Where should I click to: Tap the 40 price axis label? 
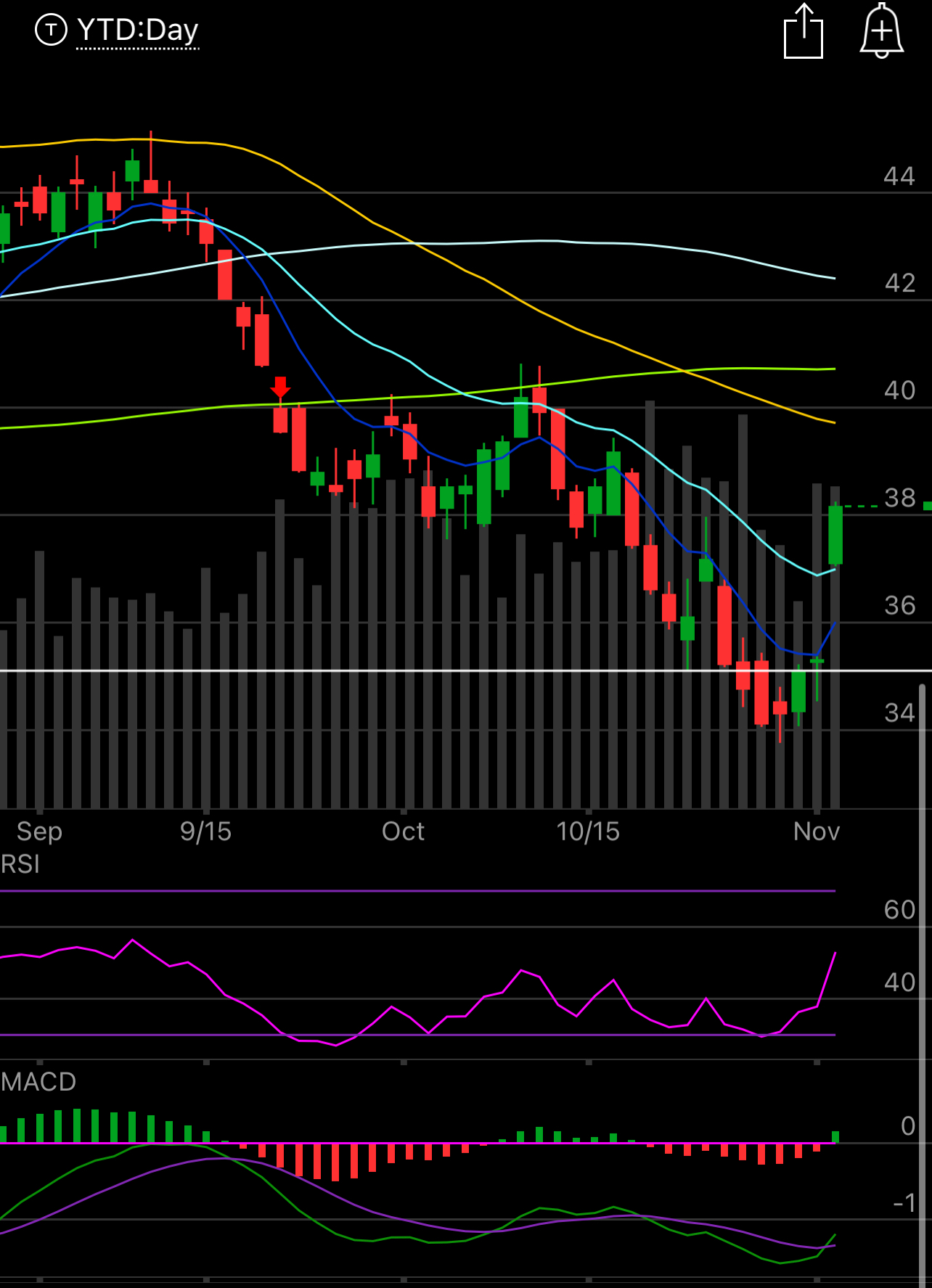899,390
